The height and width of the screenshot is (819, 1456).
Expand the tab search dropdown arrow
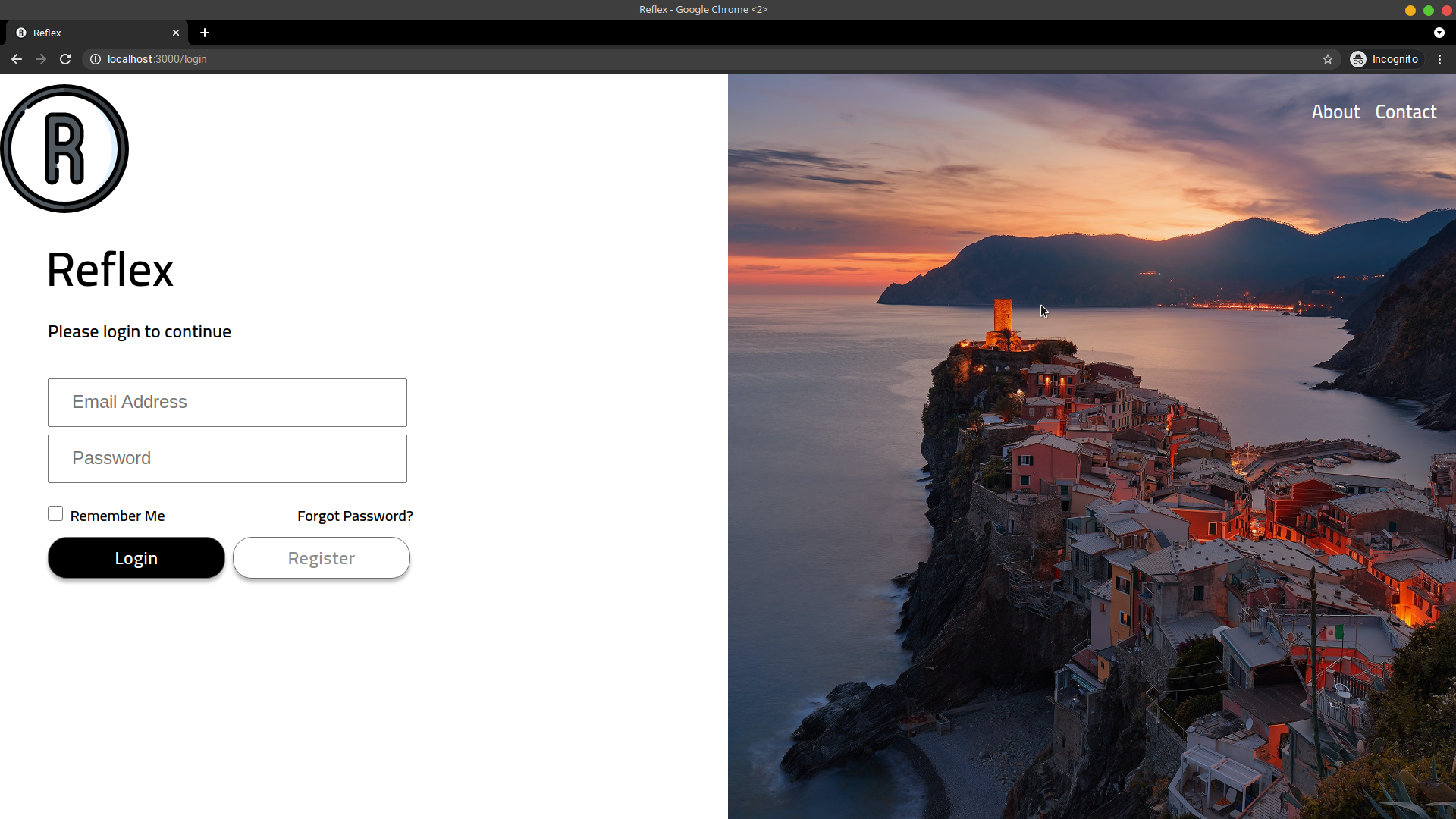pyautogui.click(x=1439, y=33)
